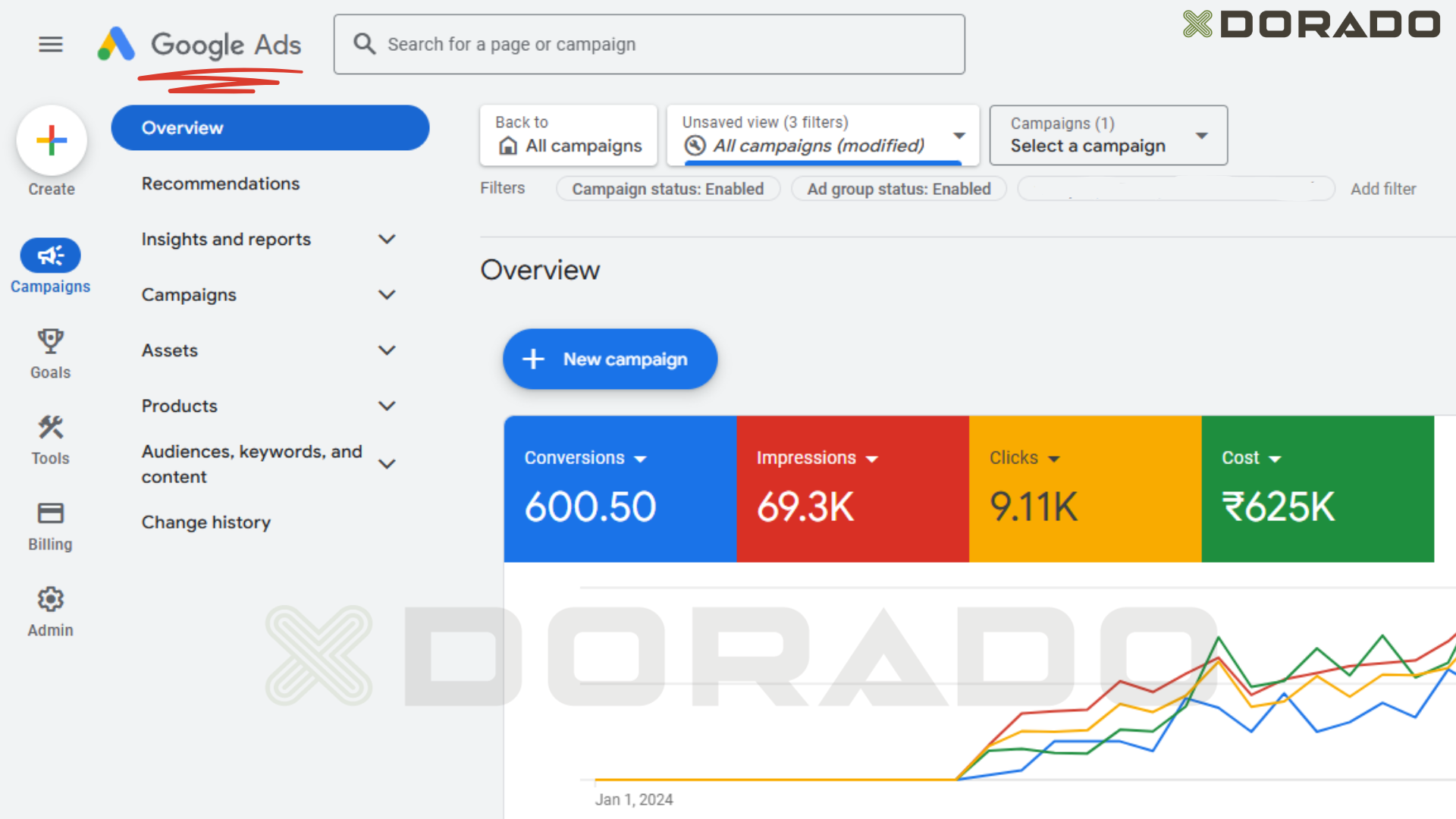
Task: Click the Add filter link
Action: click(x=1383, y=189)
